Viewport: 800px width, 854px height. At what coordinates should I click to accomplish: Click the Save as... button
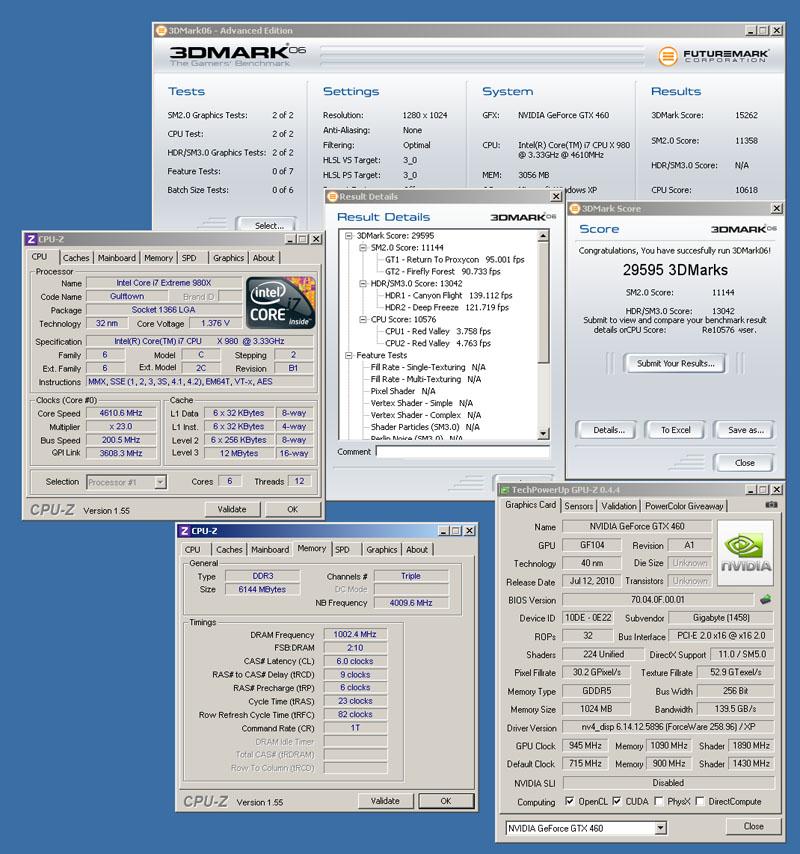(x=746, y=430)
